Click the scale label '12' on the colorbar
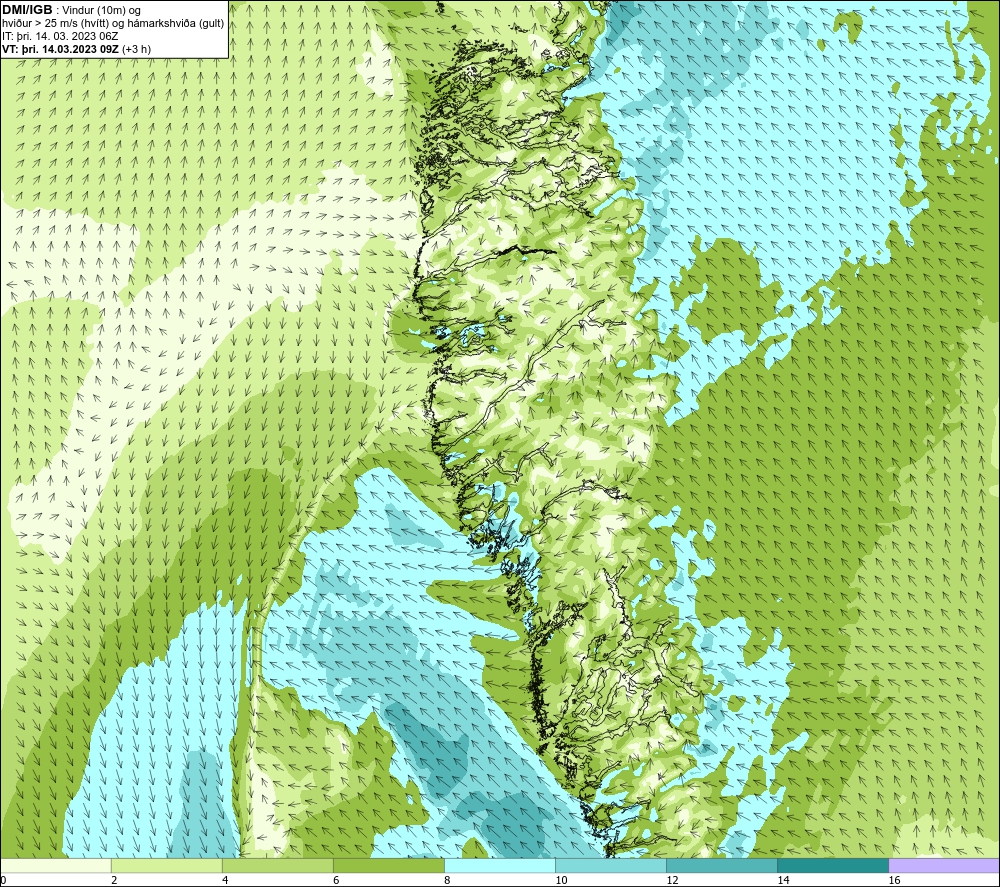 (672, 881)
